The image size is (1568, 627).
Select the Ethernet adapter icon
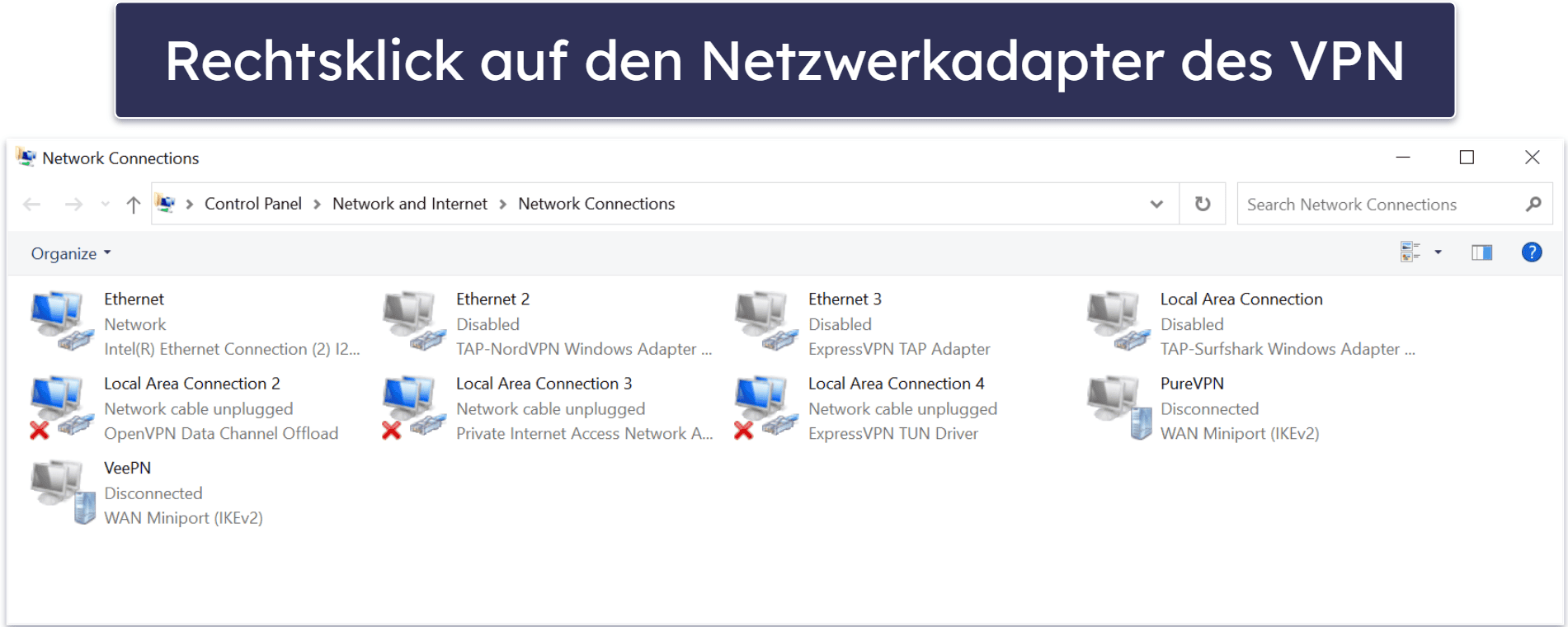63,321
